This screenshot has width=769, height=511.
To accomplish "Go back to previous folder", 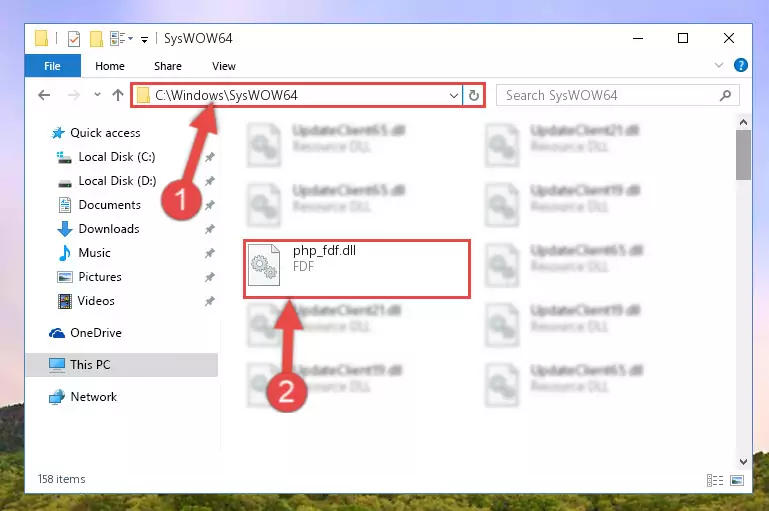I will [44, 95].
